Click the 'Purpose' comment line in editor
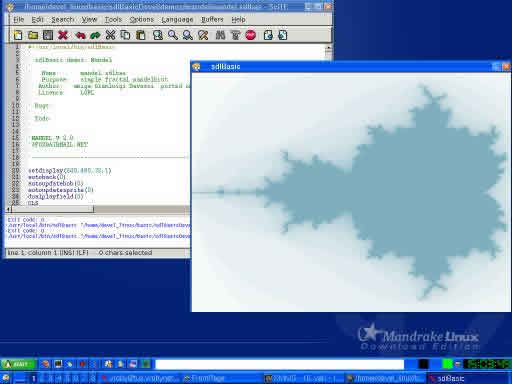This screenshot has width=512, height=384. coord(104,79)
